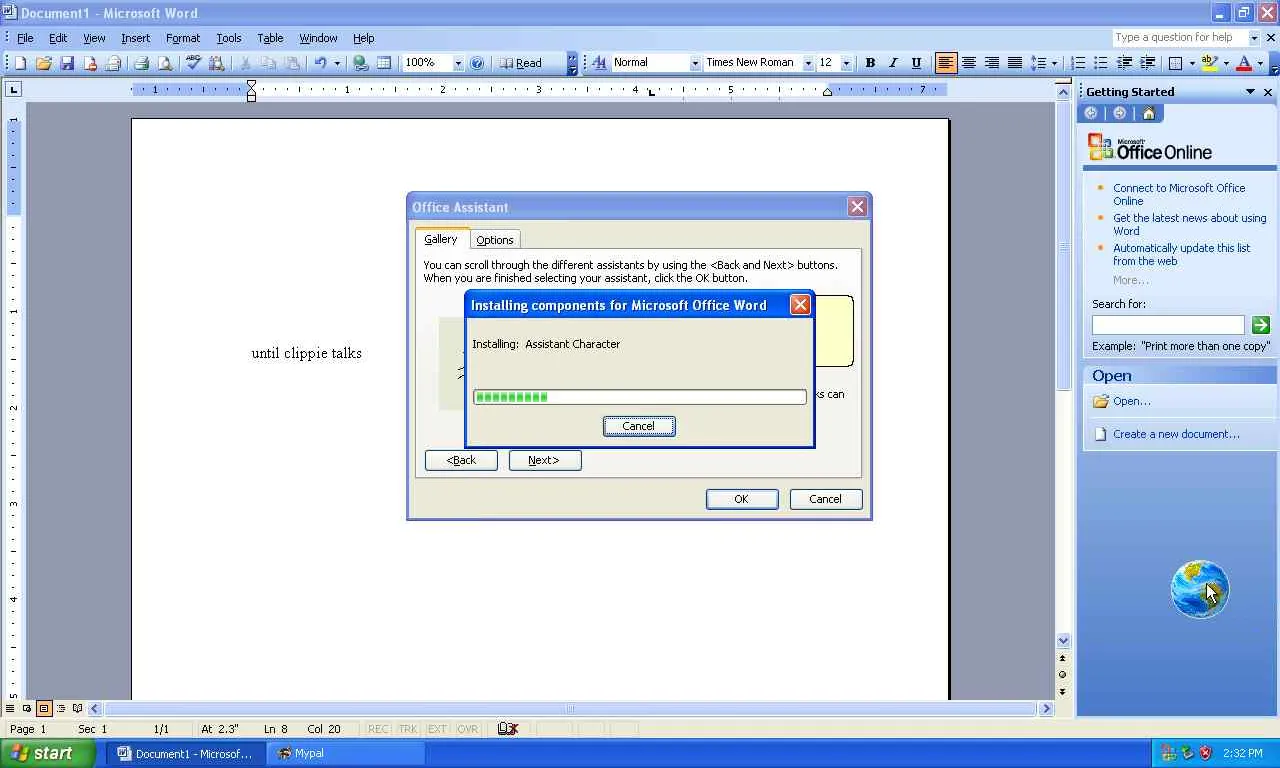Decrease the paragraph indent
The image size is (1280, 768).
tap(1124, 63)
